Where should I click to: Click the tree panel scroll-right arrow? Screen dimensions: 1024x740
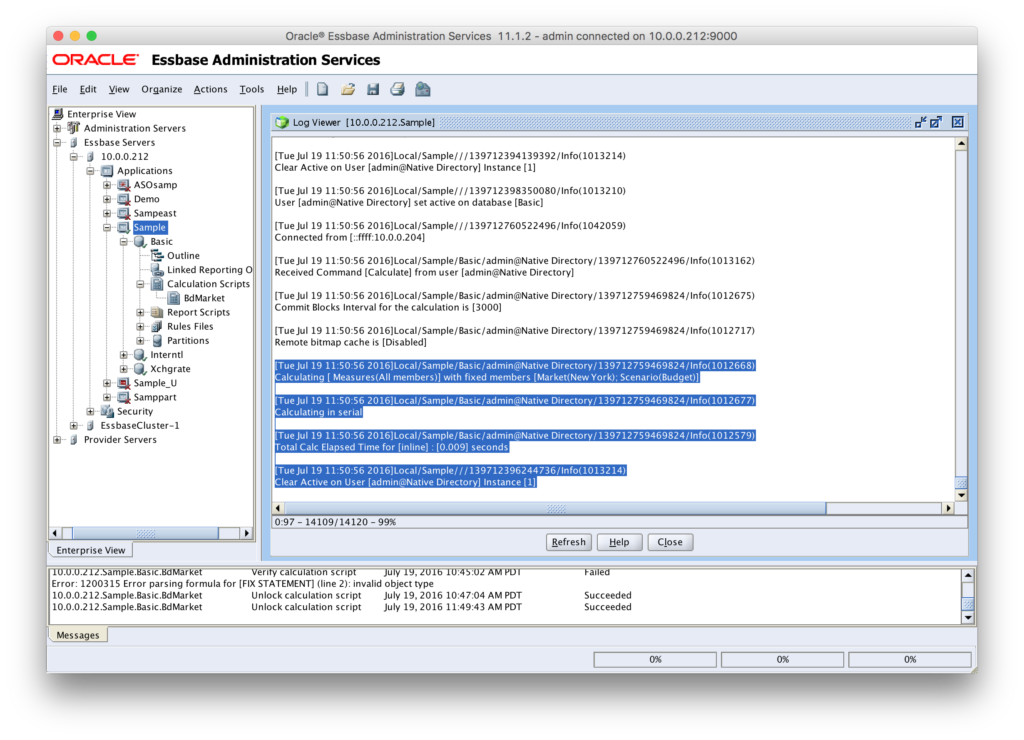[246, 533]
